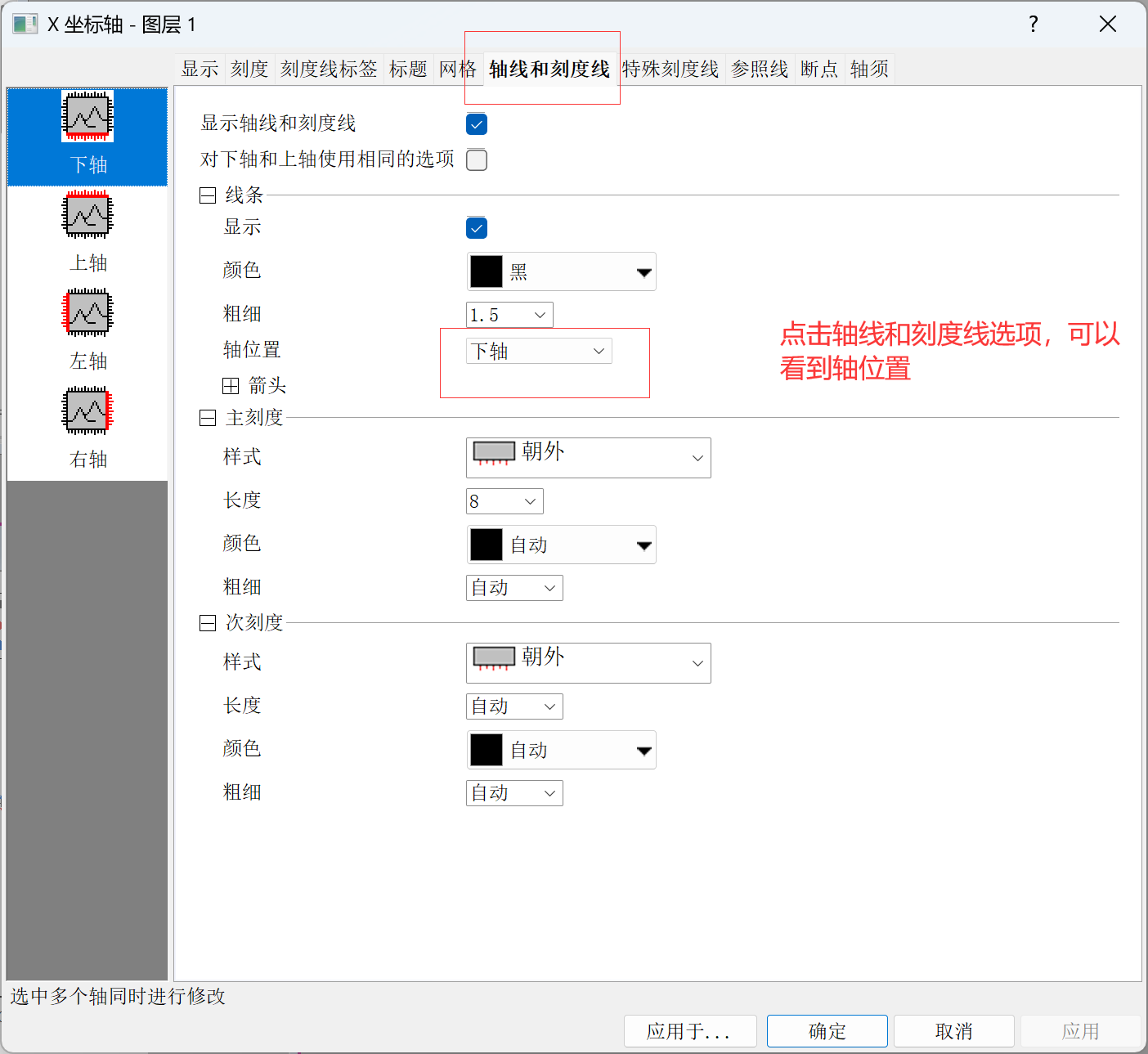
Task: Select the 轴线和刻度线 tab
Action: coord(549,69)
